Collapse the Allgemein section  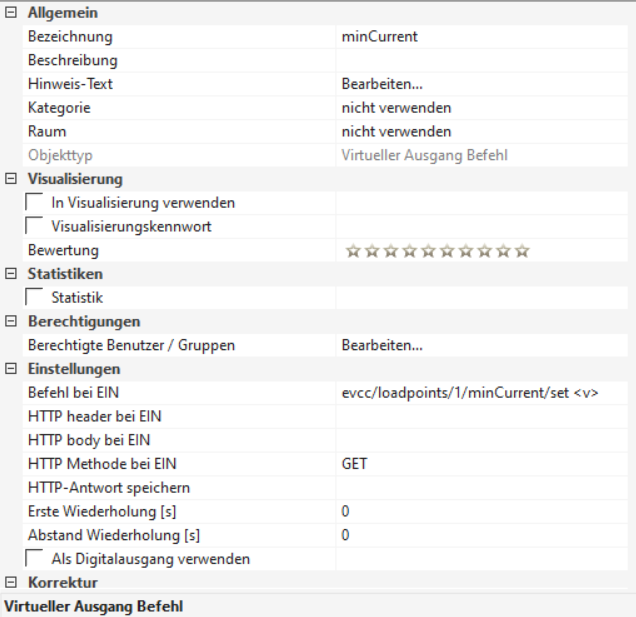point(11,13)
